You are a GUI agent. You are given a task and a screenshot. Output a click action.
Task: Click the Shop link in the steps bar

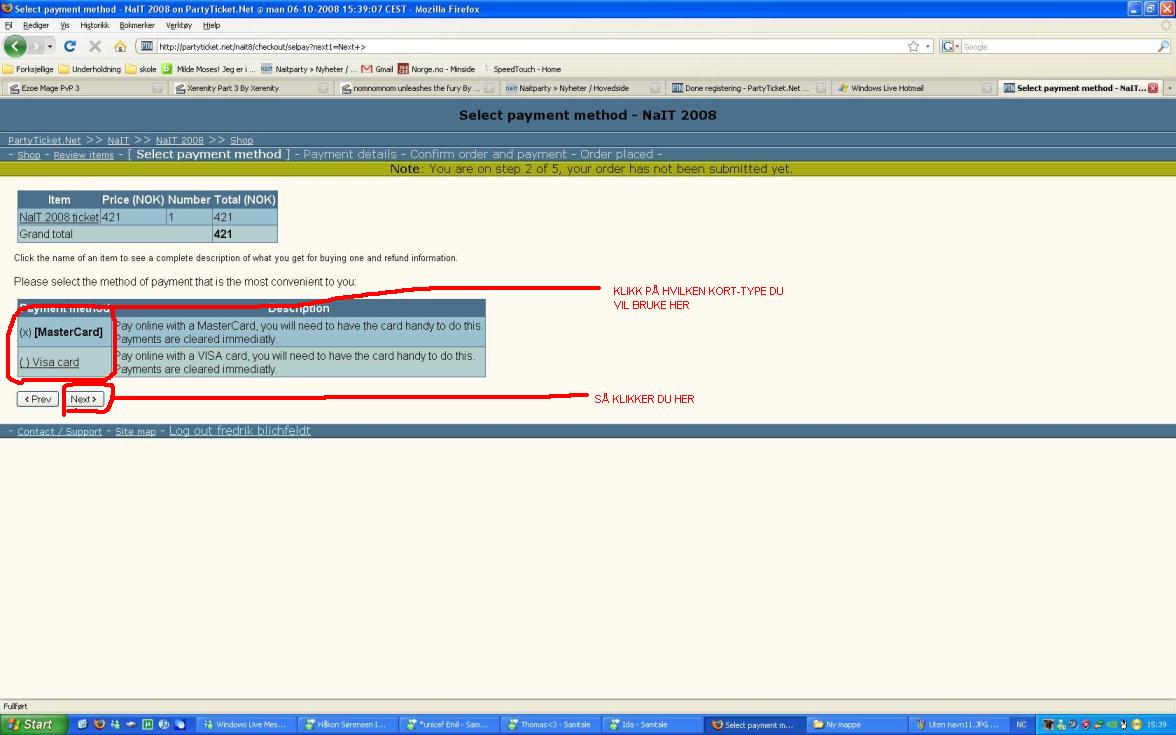click(x=28, y=155)
